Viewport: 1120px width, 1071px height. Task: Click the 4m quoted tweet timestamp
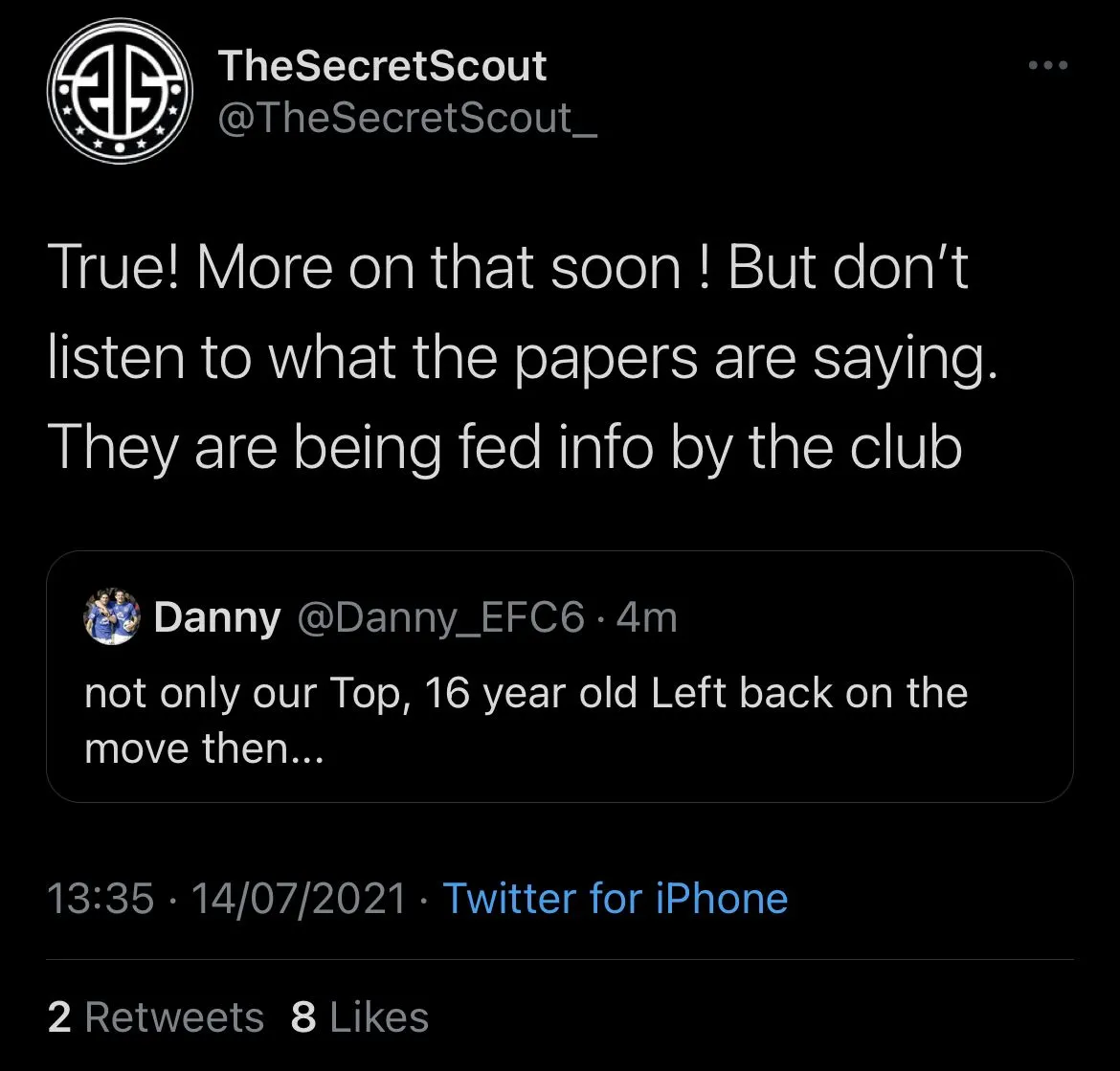pyautogui.click(x=646, y=617)
